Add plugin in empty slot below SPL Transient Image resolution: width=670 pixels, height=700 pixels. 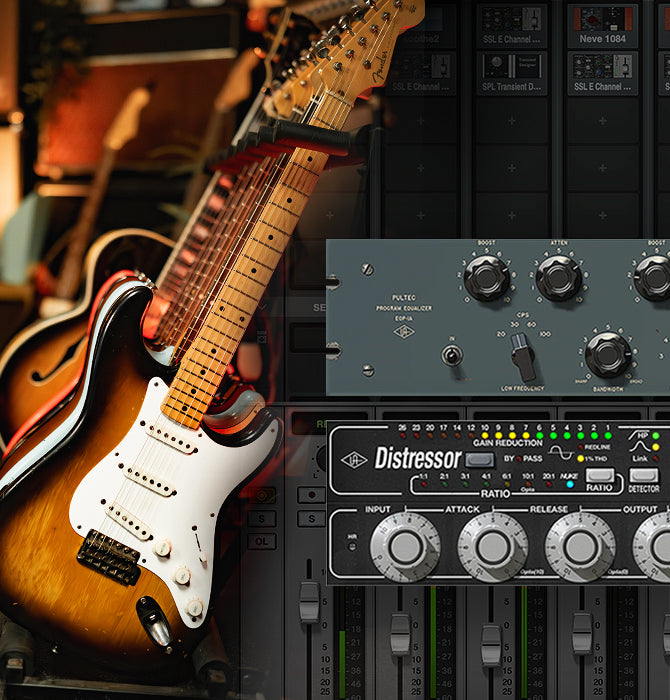tap(511, 120)
